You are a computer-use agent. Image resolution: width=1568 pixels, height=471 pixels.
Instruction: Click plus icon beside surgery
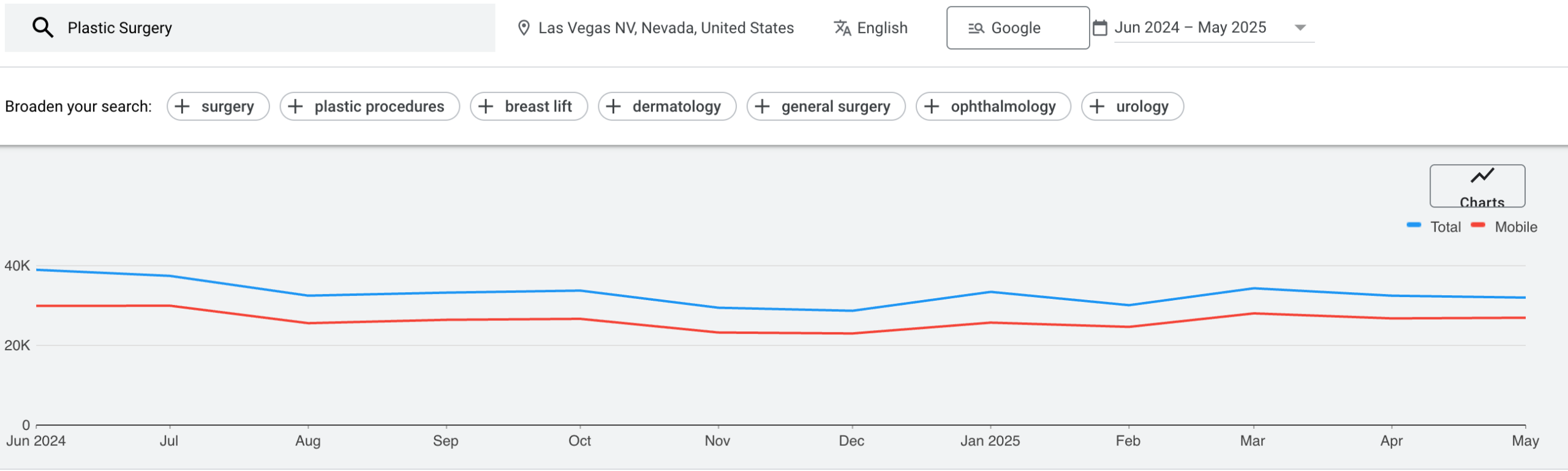(182, 107)
